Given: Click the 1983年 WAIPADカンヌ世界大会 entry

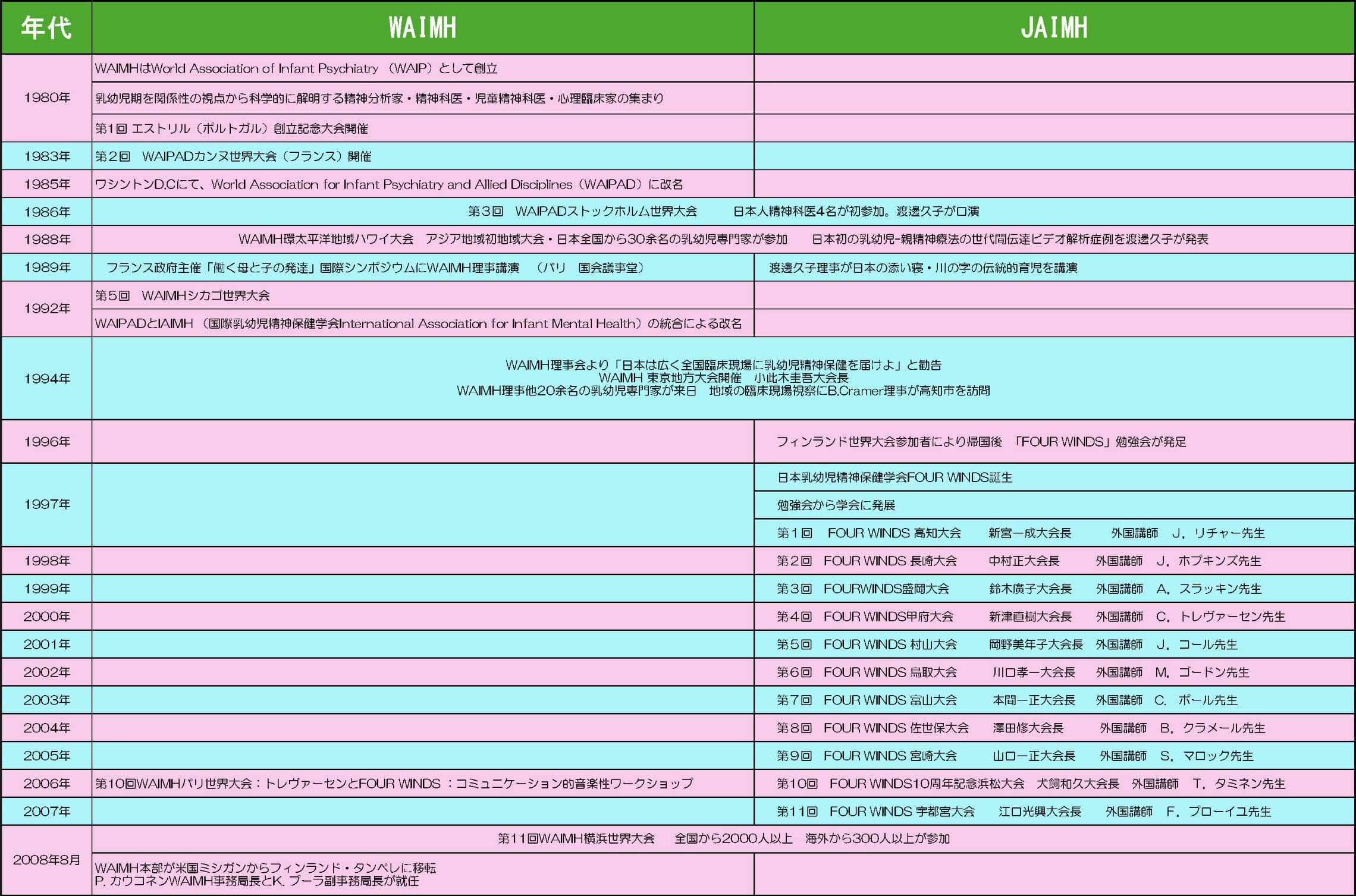Looking at the screenshot, I should pos(233,156).
